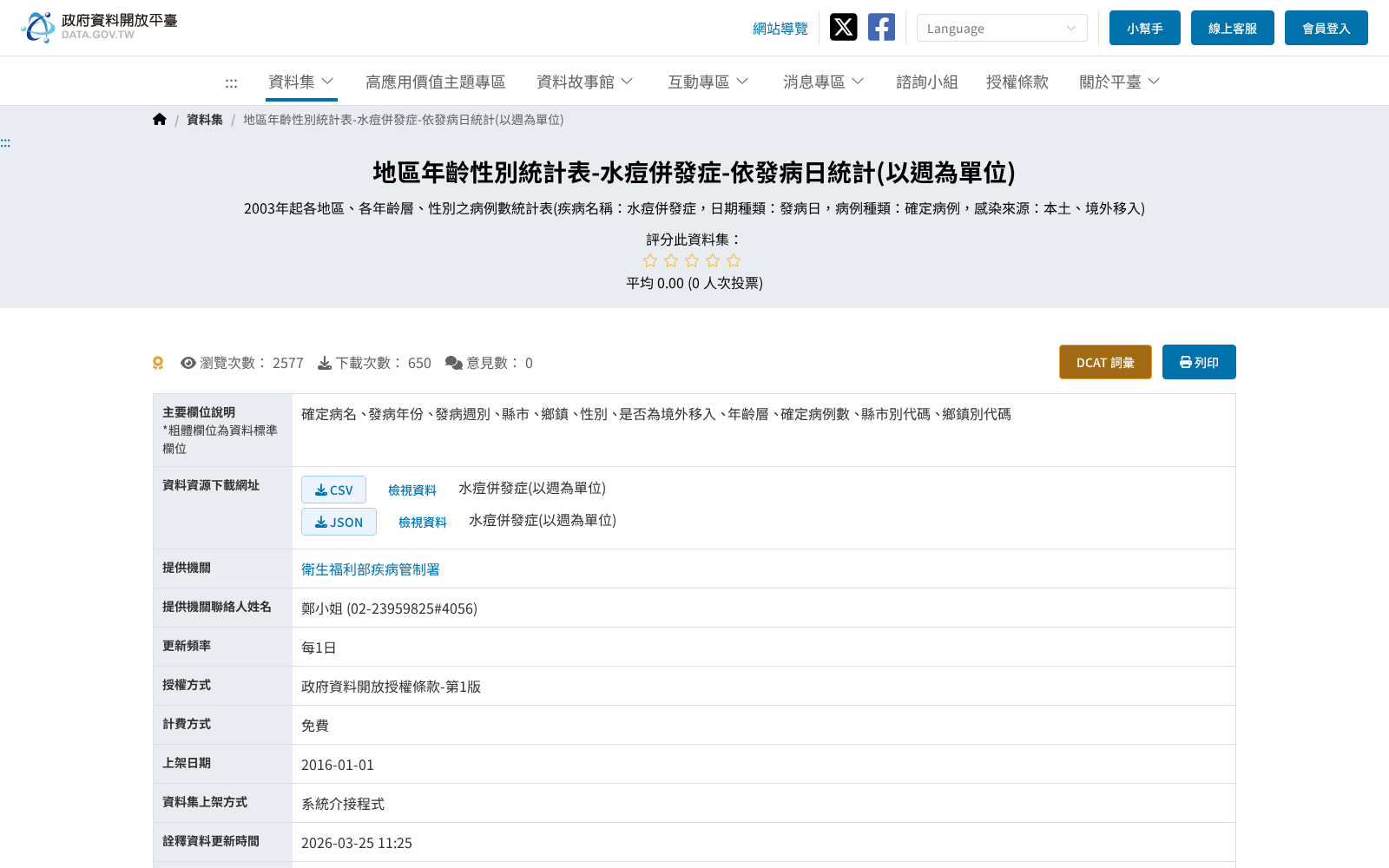Rate dataset with the first star
This screenshot has width=1389, height=868.
650,260
